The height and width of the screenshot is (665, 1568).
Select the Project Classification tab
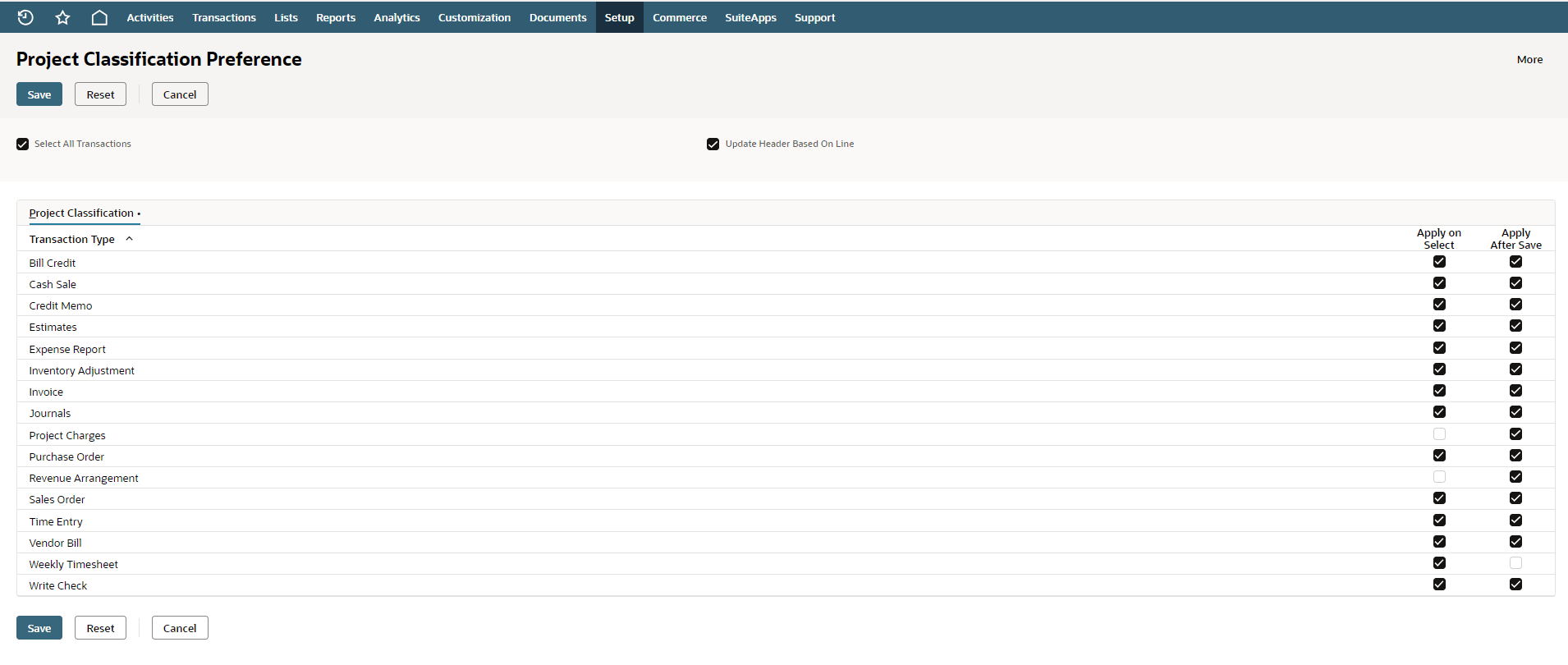(x=85, y=213)
